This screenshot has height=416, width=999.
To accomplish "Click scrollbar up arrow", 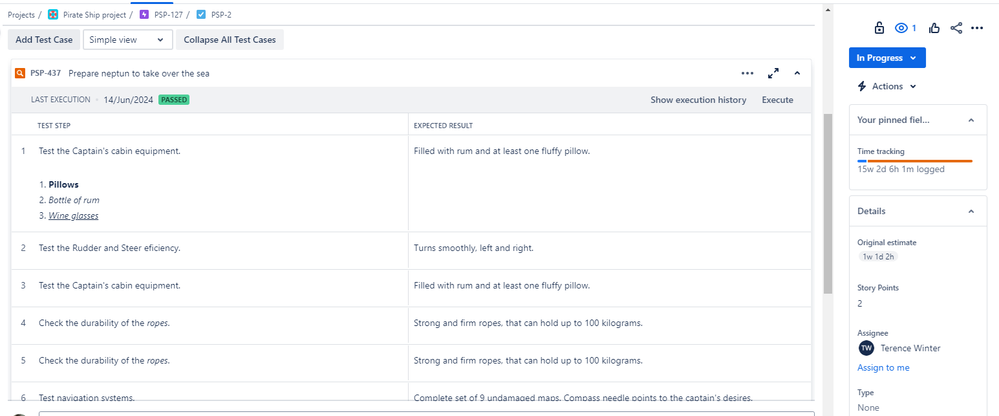I will coord(828,10).
